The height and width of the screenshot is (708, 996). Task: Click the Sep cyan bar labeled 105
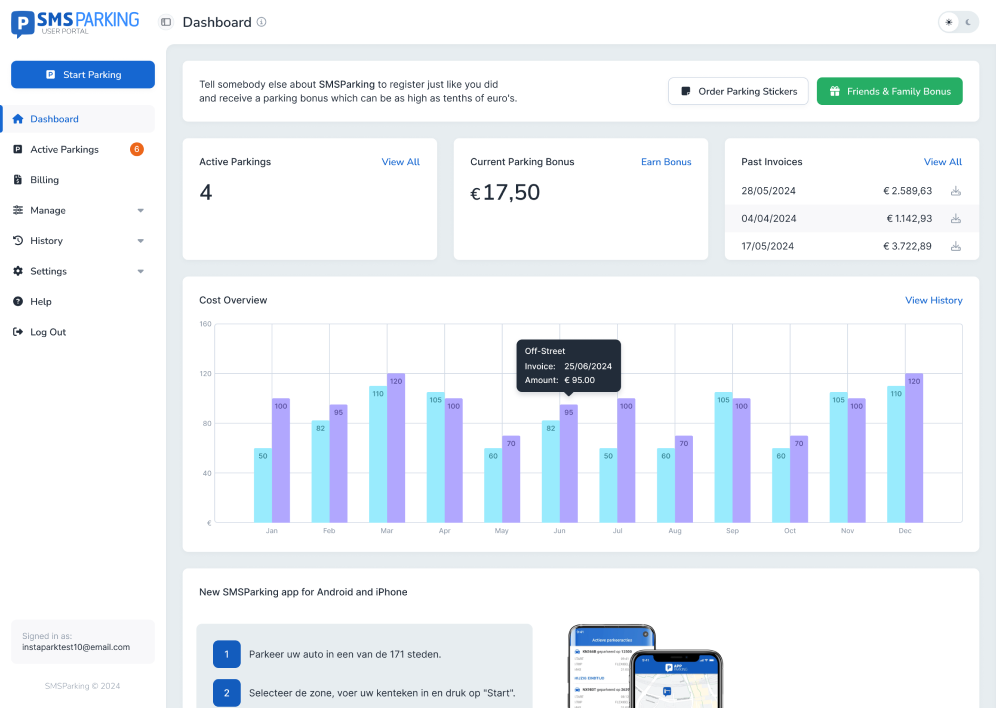[723, 457]
